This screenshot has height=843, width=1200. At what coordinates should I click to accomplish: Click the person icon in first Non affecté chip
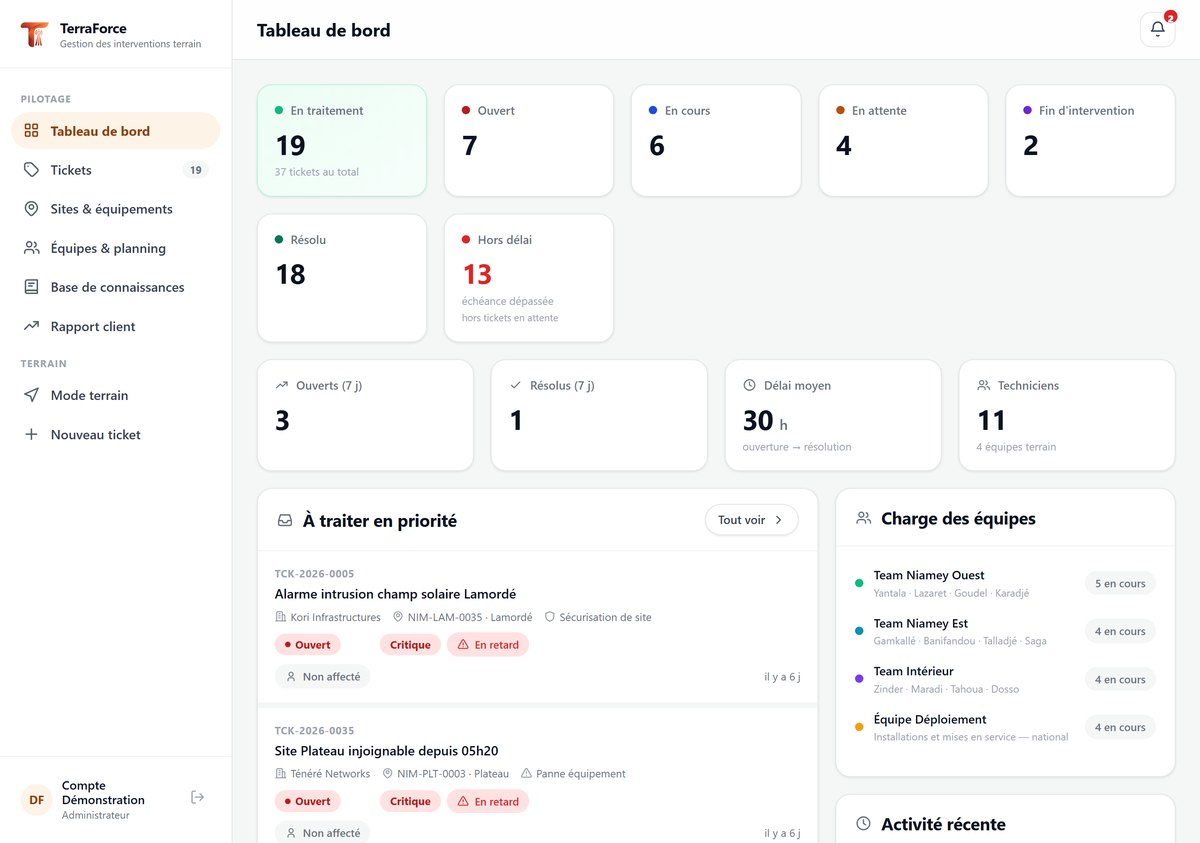click(x=291, y=677)
